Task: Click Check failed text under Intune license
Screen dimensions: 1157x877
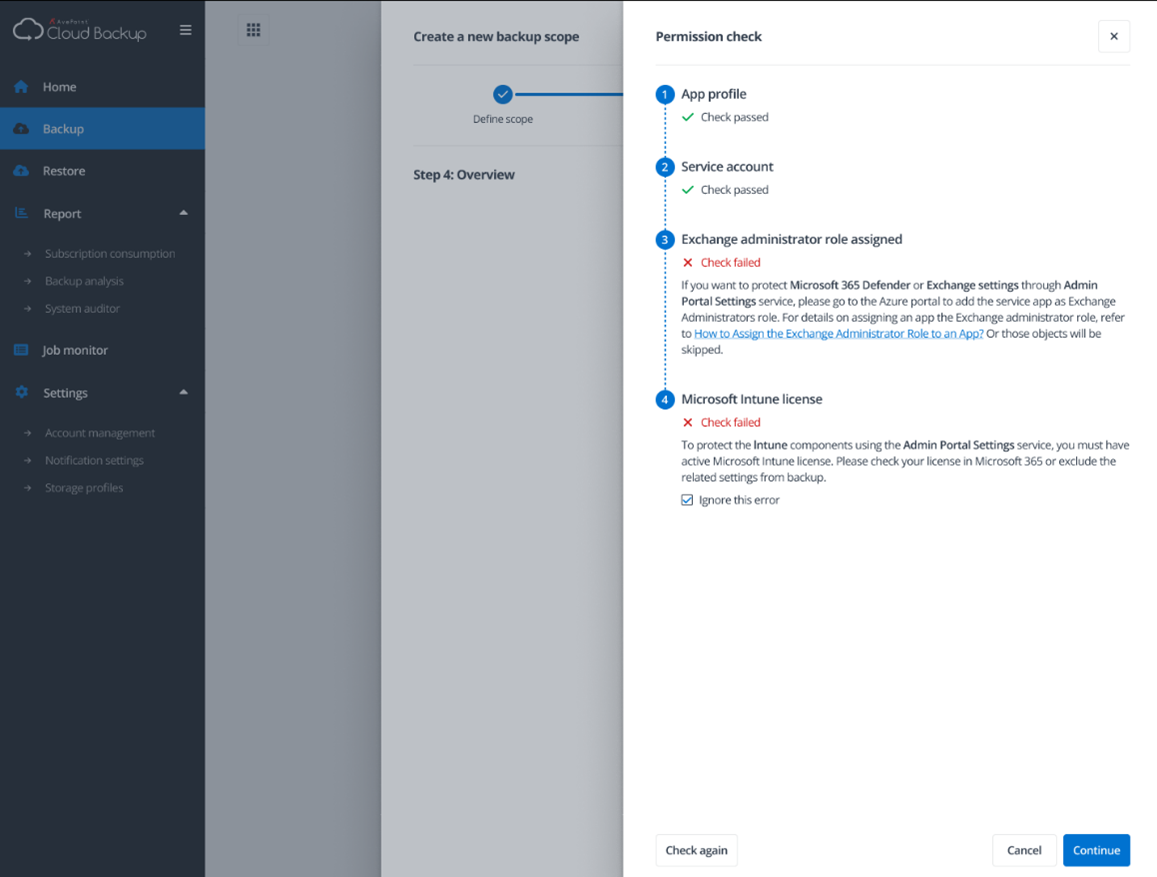Action: point(730,423)
